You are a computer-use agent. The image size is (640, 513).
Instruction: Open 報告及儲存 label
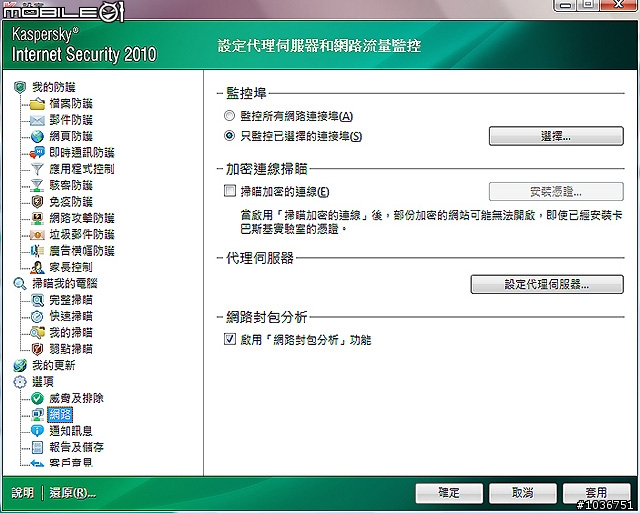(x=76, y=447)
